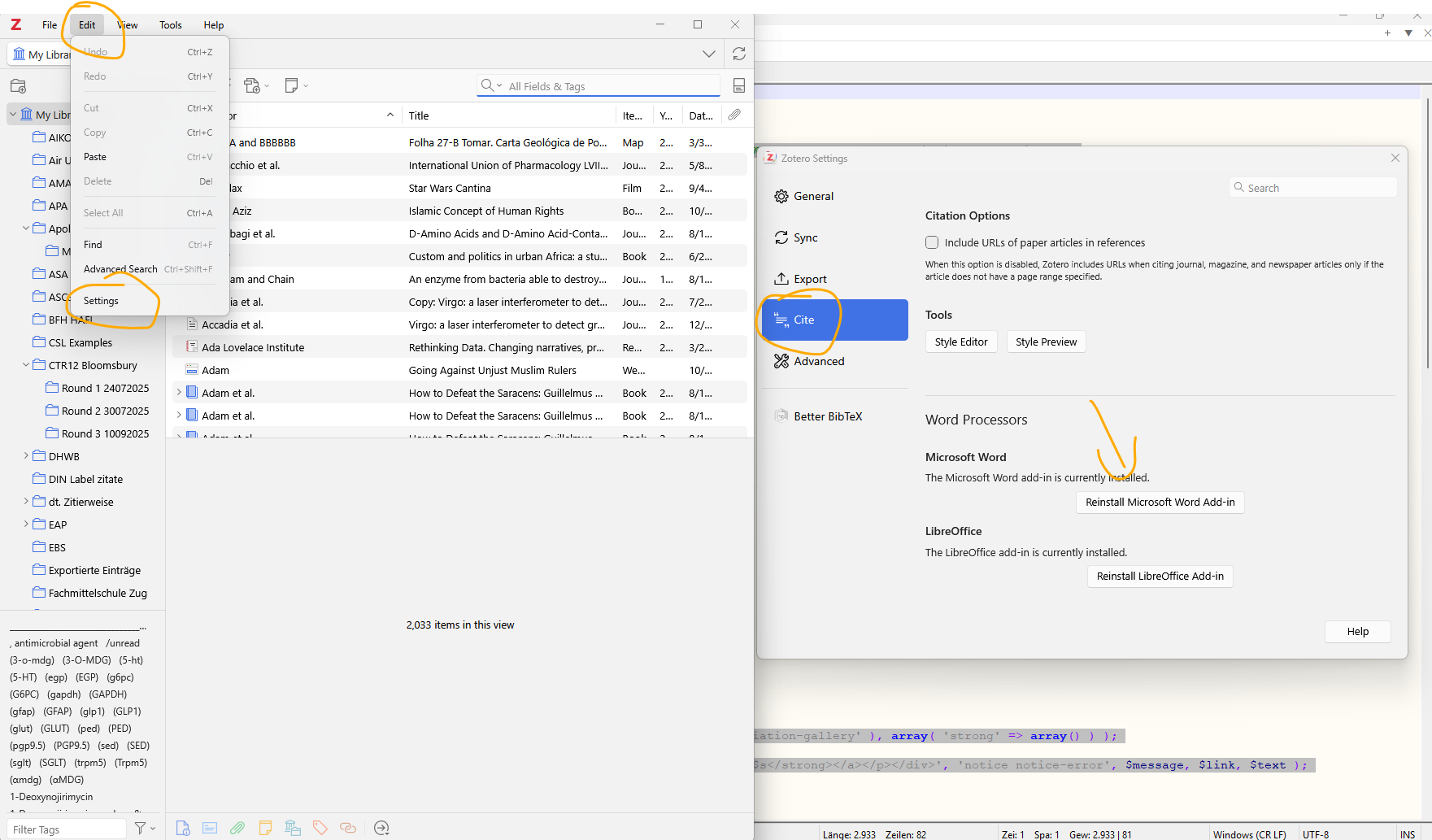The height and width of the screenshot is (840, 1432).
Task: Click Reinstall LibreOffice Add-in
Action: [1160, 576]
